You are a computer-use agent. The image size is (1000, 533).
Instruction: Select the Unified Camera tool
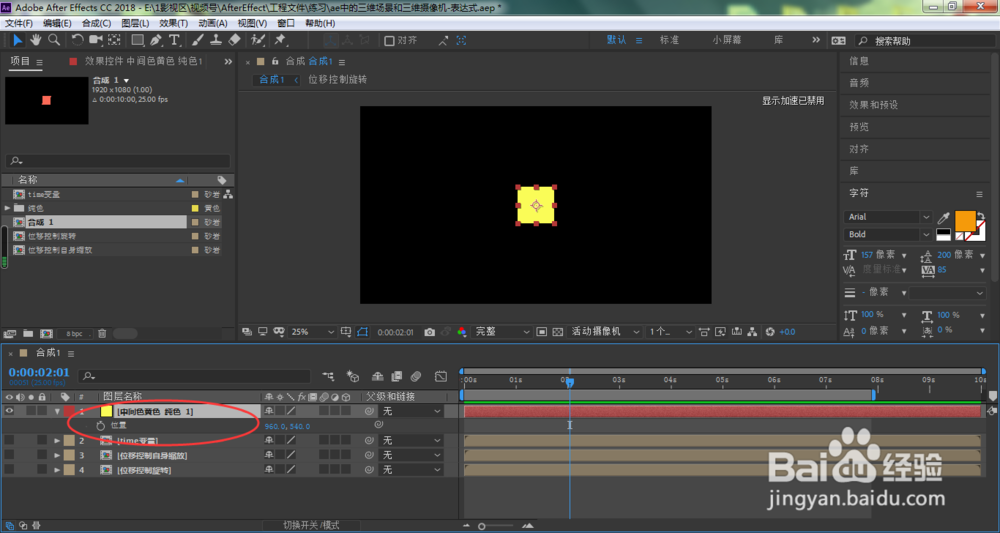point(96,40)
